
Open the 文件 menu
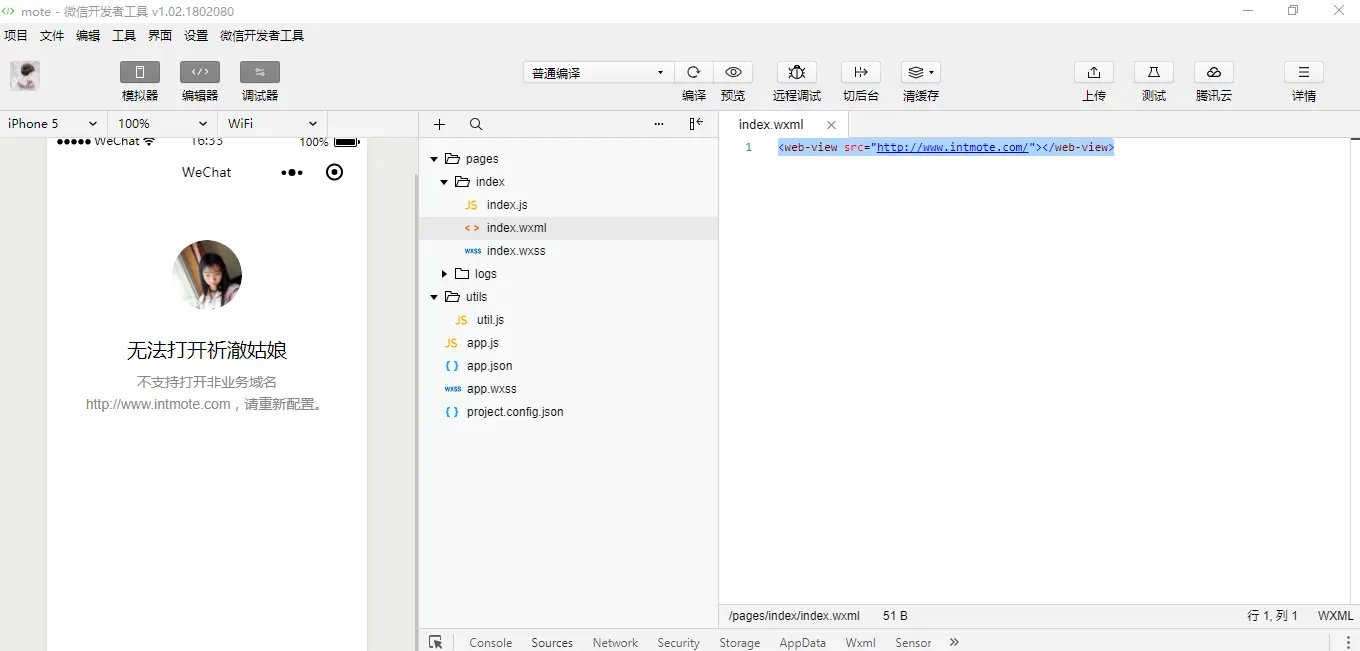pos(52,35)
